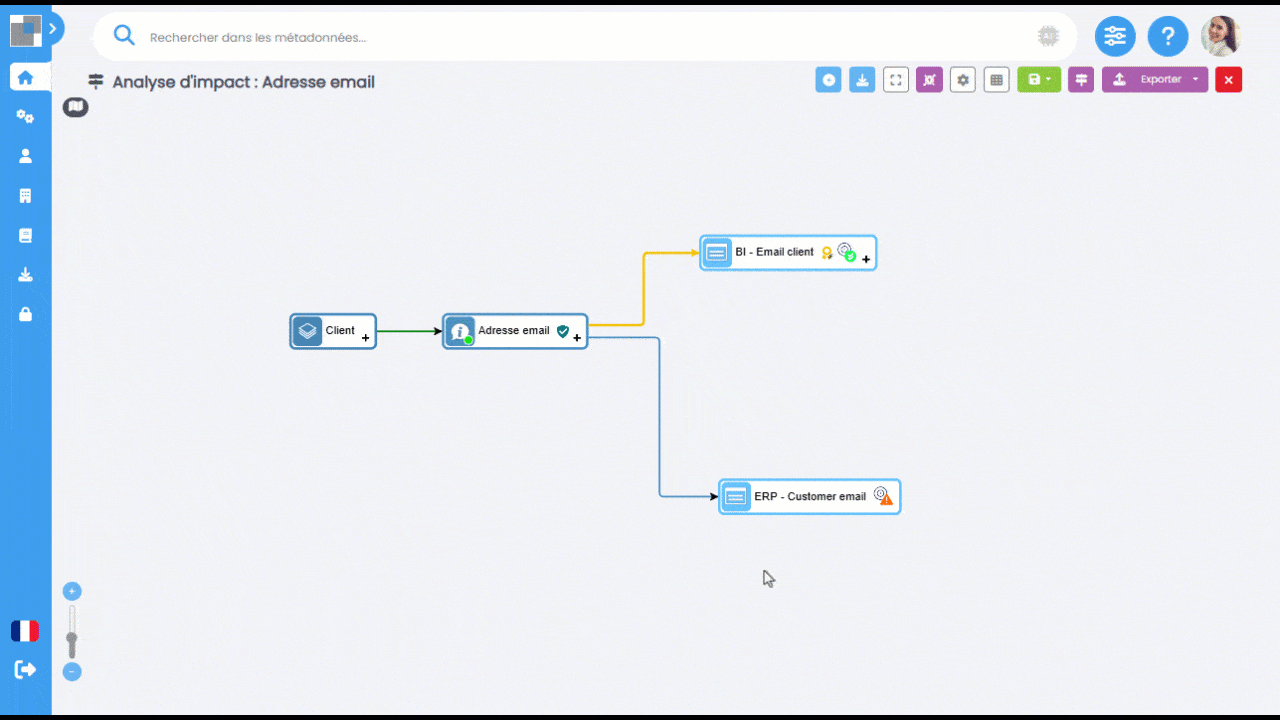
Task: Open the book glossary sidebar icon
Action: click(25, 235)
